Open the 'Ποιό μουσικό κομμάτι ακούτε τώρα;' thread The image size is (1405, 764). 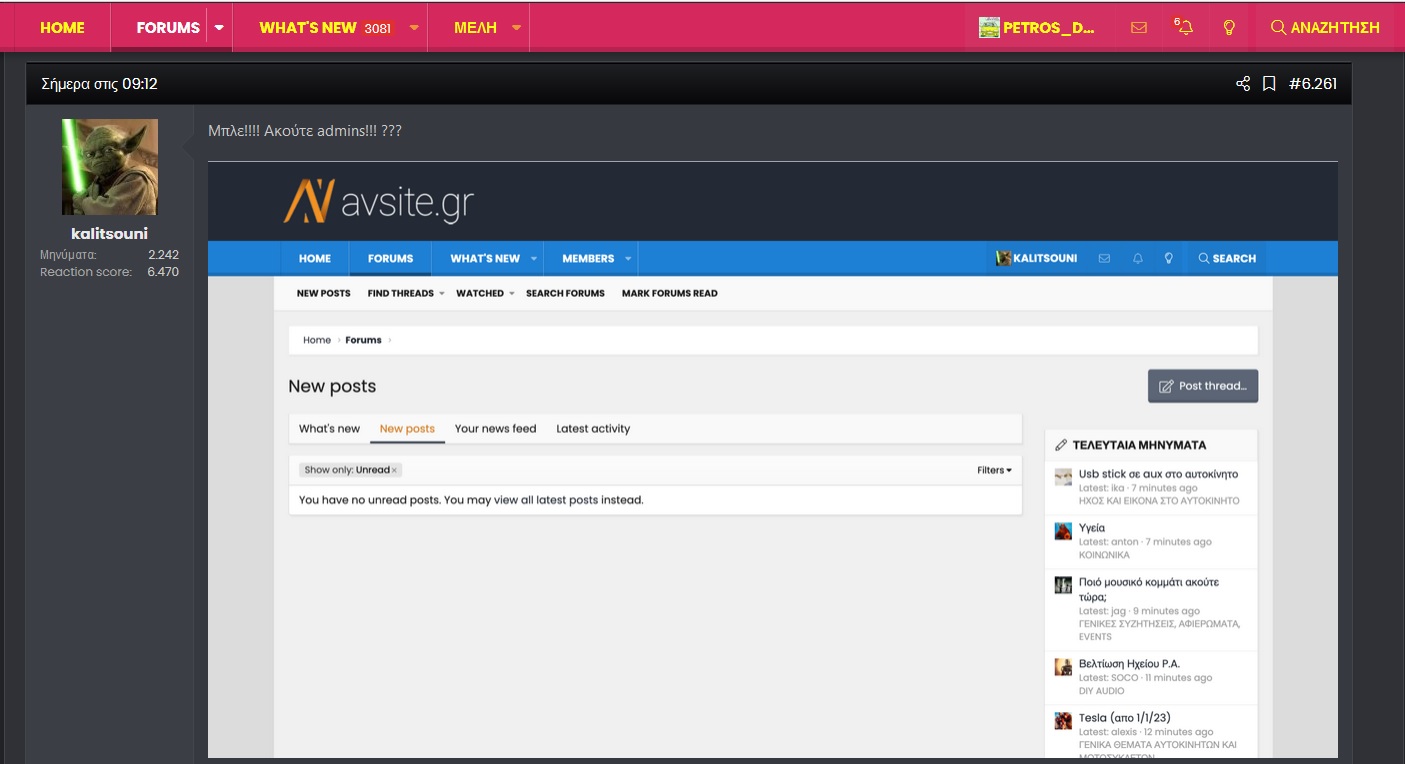click(x=1149, y=589)
